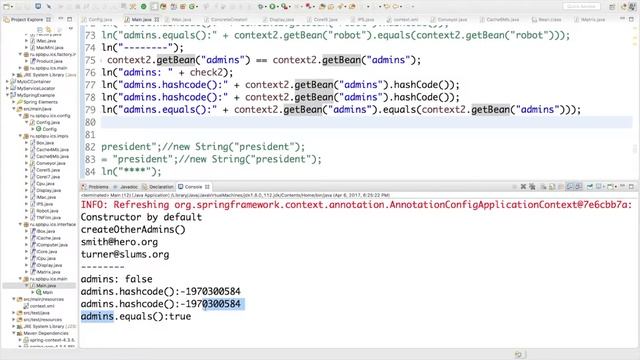Switch to Display.java editor tab

point(279,20)
